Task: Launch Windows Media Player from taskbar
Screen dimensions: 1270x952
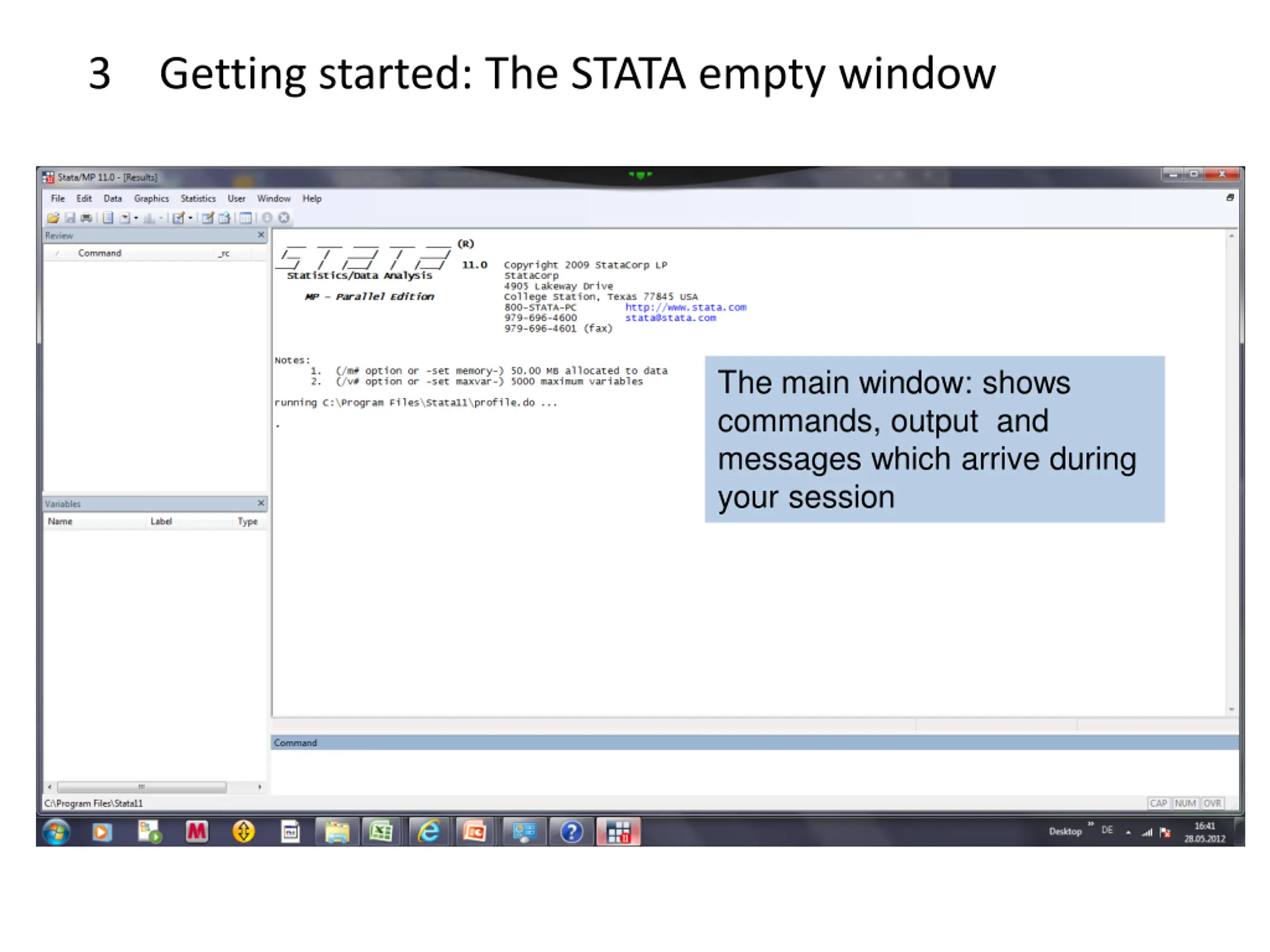Action: pos(102,832)
